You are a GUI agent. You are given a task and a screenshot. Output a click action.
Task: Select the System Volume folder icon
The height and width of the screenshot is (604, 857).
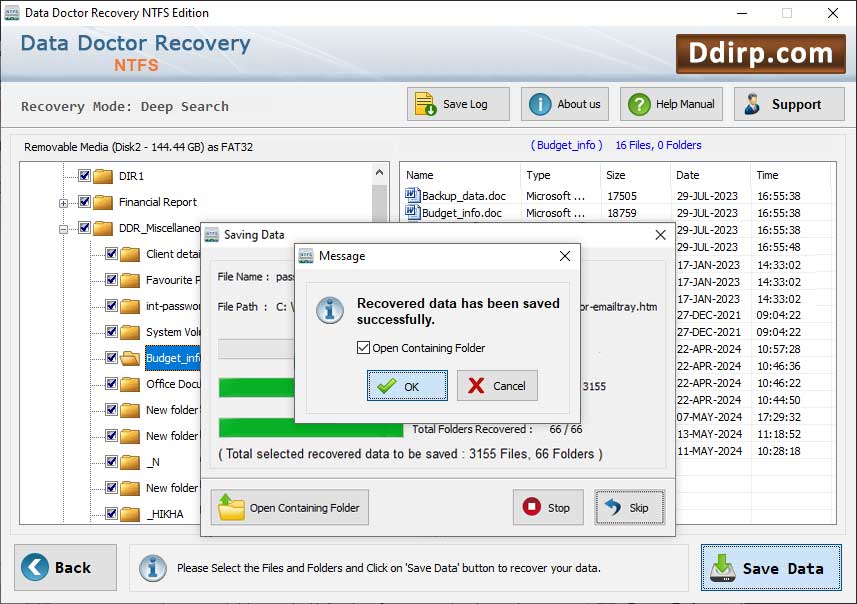pyautogui.click(x=130, y=332)
